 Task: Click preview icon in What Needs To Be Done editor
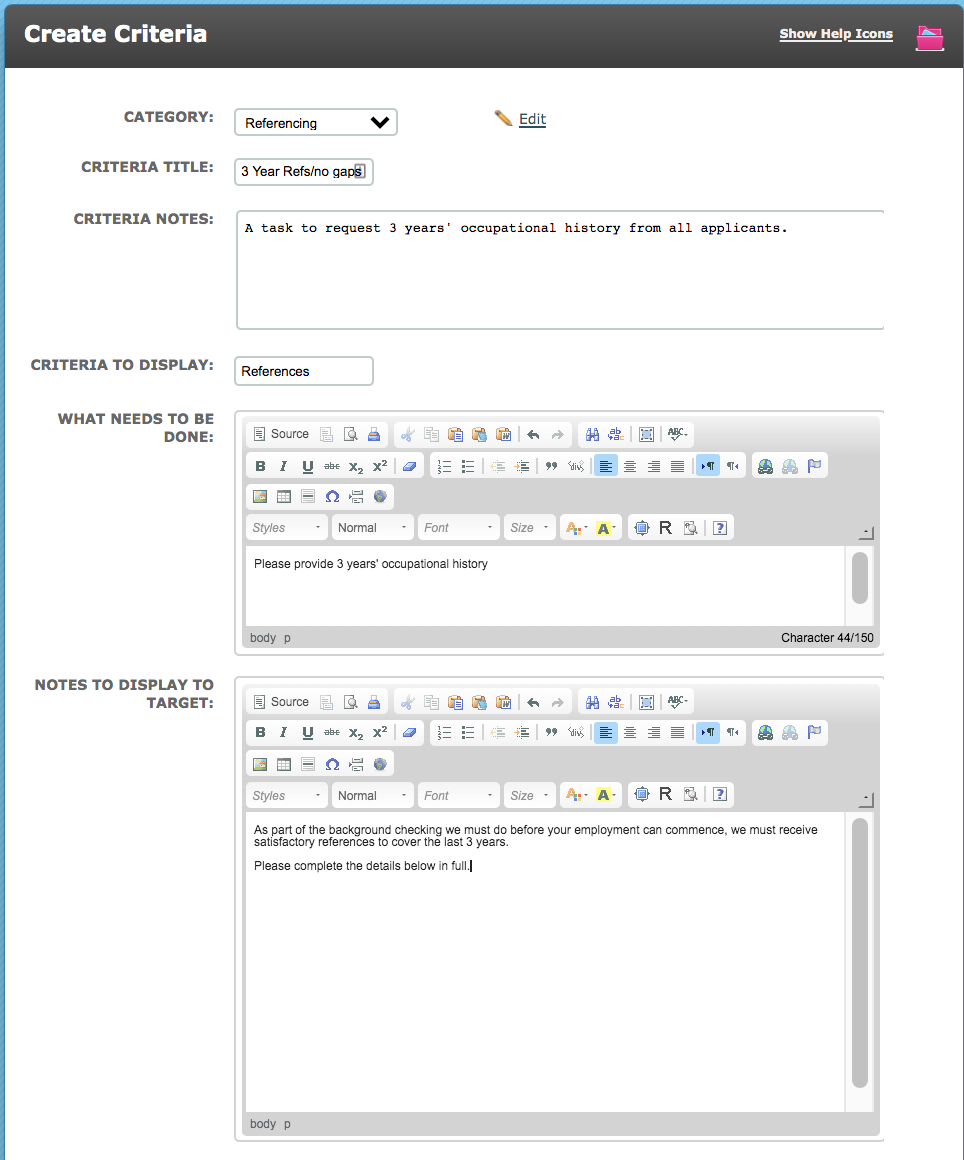[x=351, y=434]
